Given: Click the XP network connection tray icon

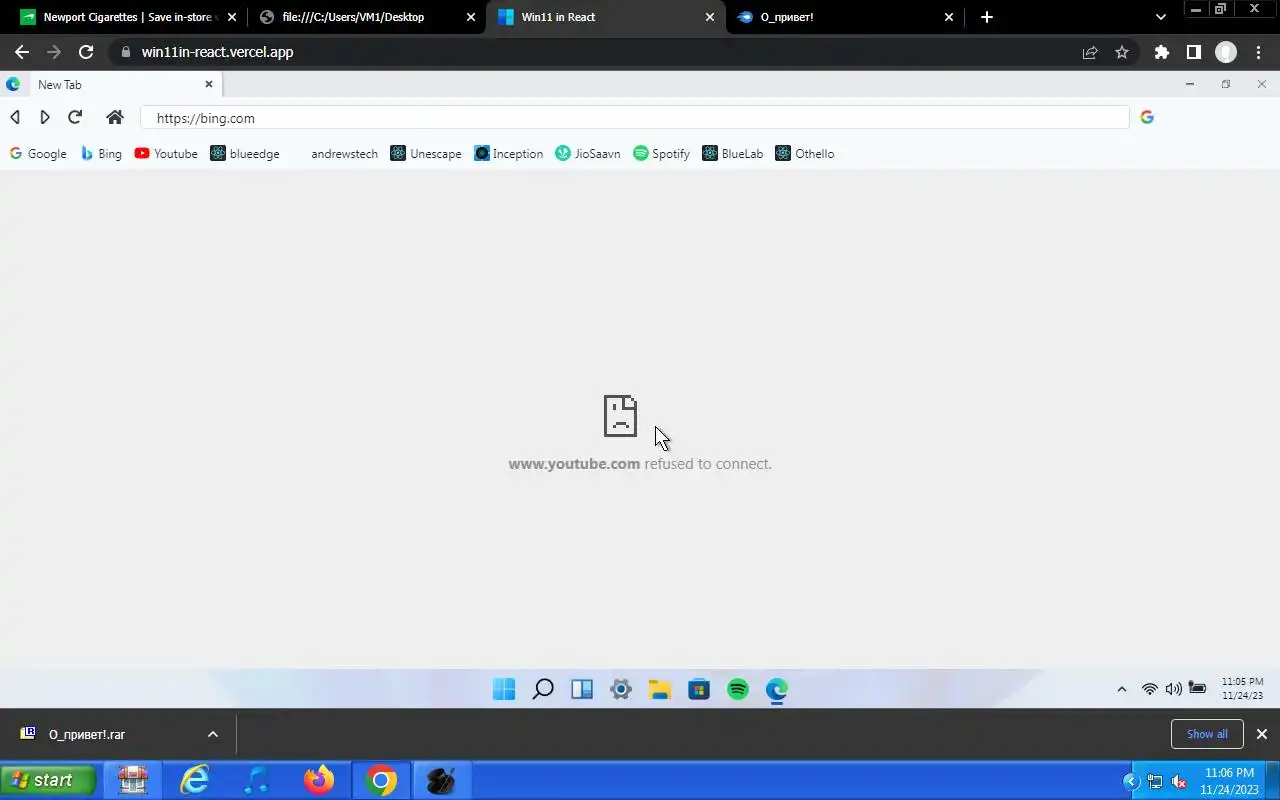Looking at the screenshot, I should (1155, 782).
